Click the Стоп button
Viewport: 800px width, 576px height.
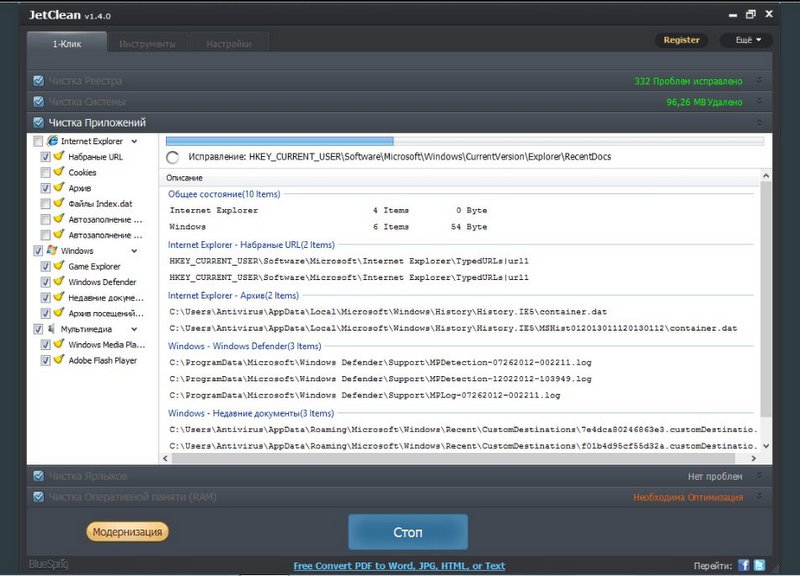408,532
